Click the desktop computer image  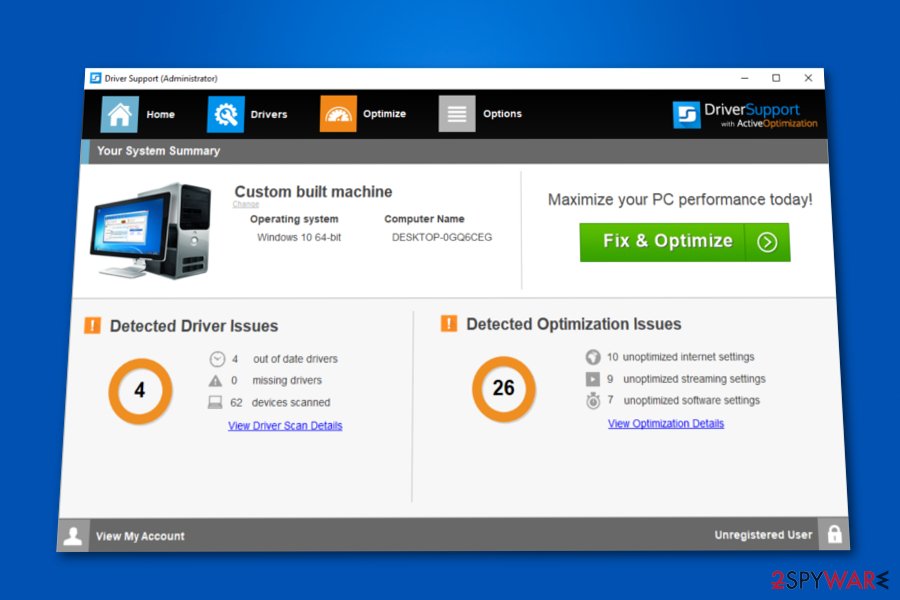151,231
